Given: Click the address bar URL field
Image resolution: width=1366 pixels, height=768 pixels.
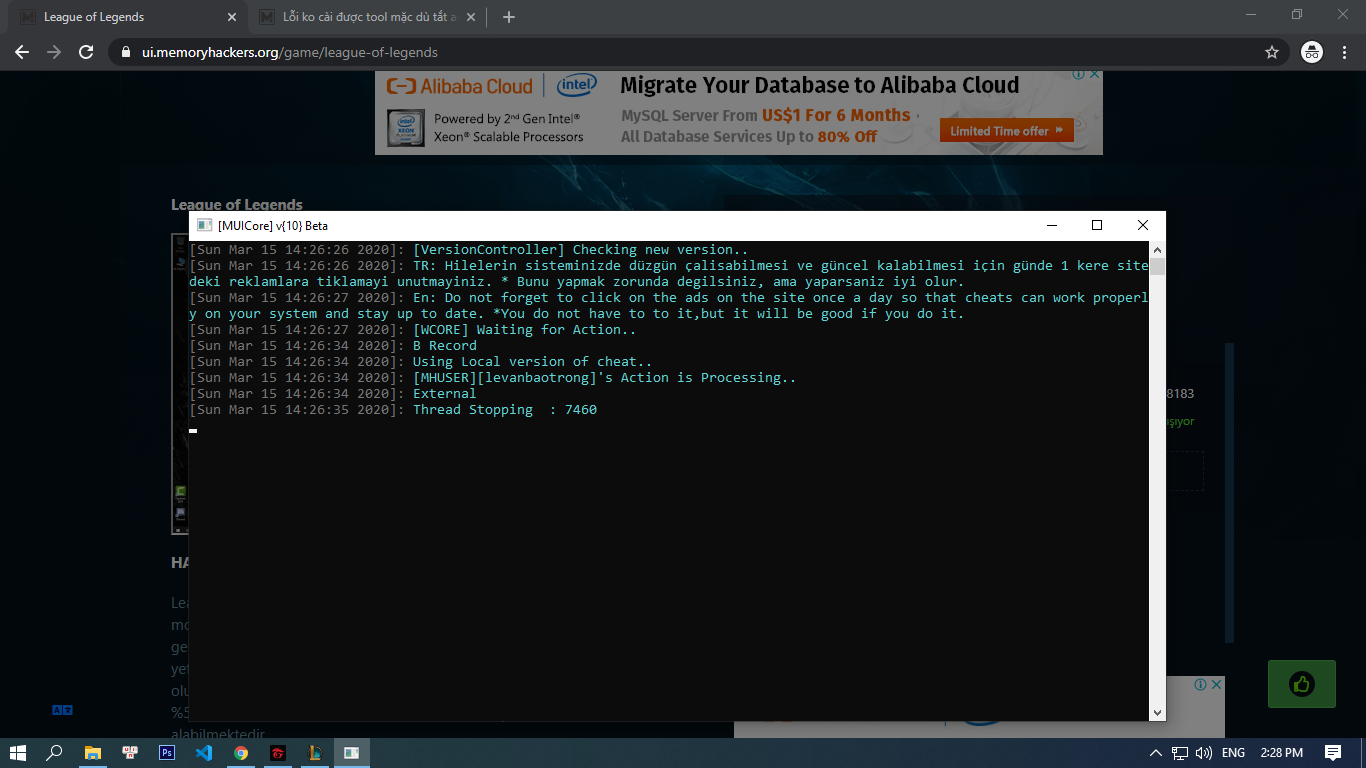Looking at the screenshot, I should 700,52.
